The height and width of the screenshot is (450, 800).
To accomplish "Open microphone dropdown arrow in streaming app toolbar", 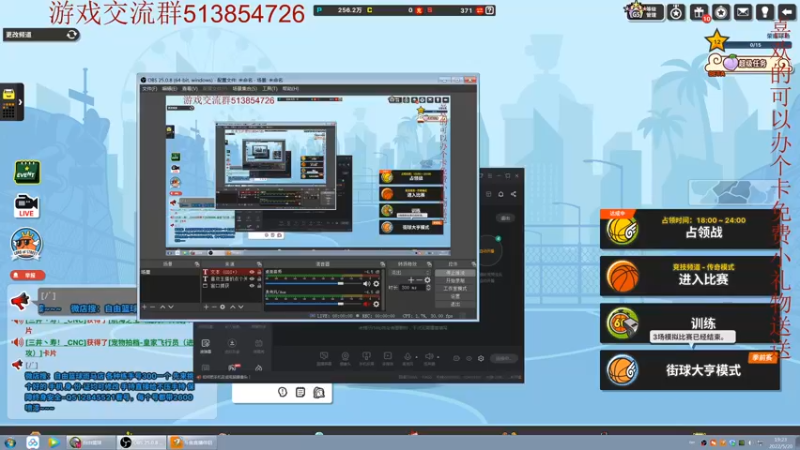I will tap(416, 358).
